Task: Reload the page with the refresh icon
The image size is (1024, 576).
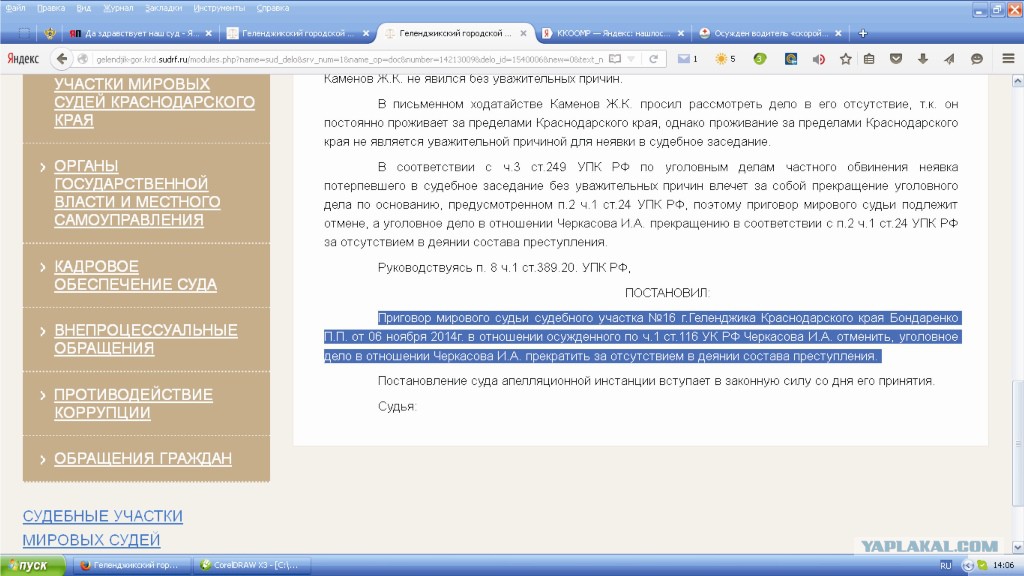Action: tap(653, 59)
